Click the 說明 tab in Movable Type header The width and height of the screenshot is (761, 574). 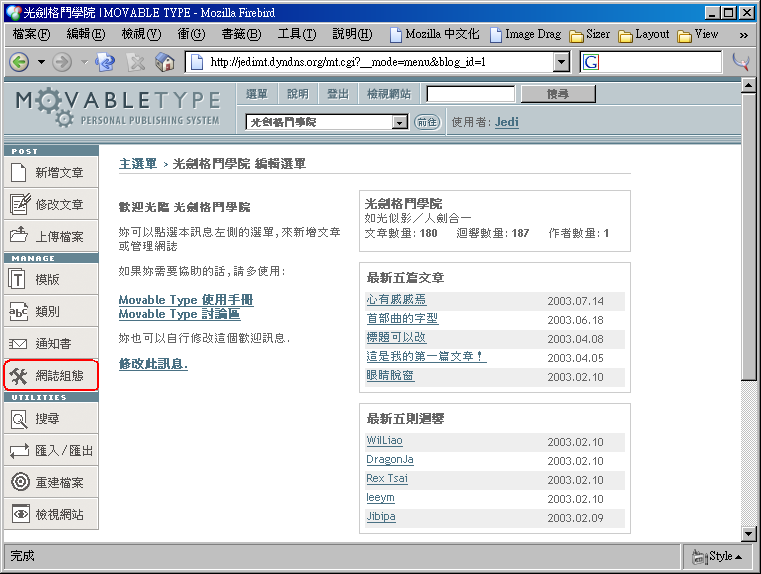[x=298, y=94]
